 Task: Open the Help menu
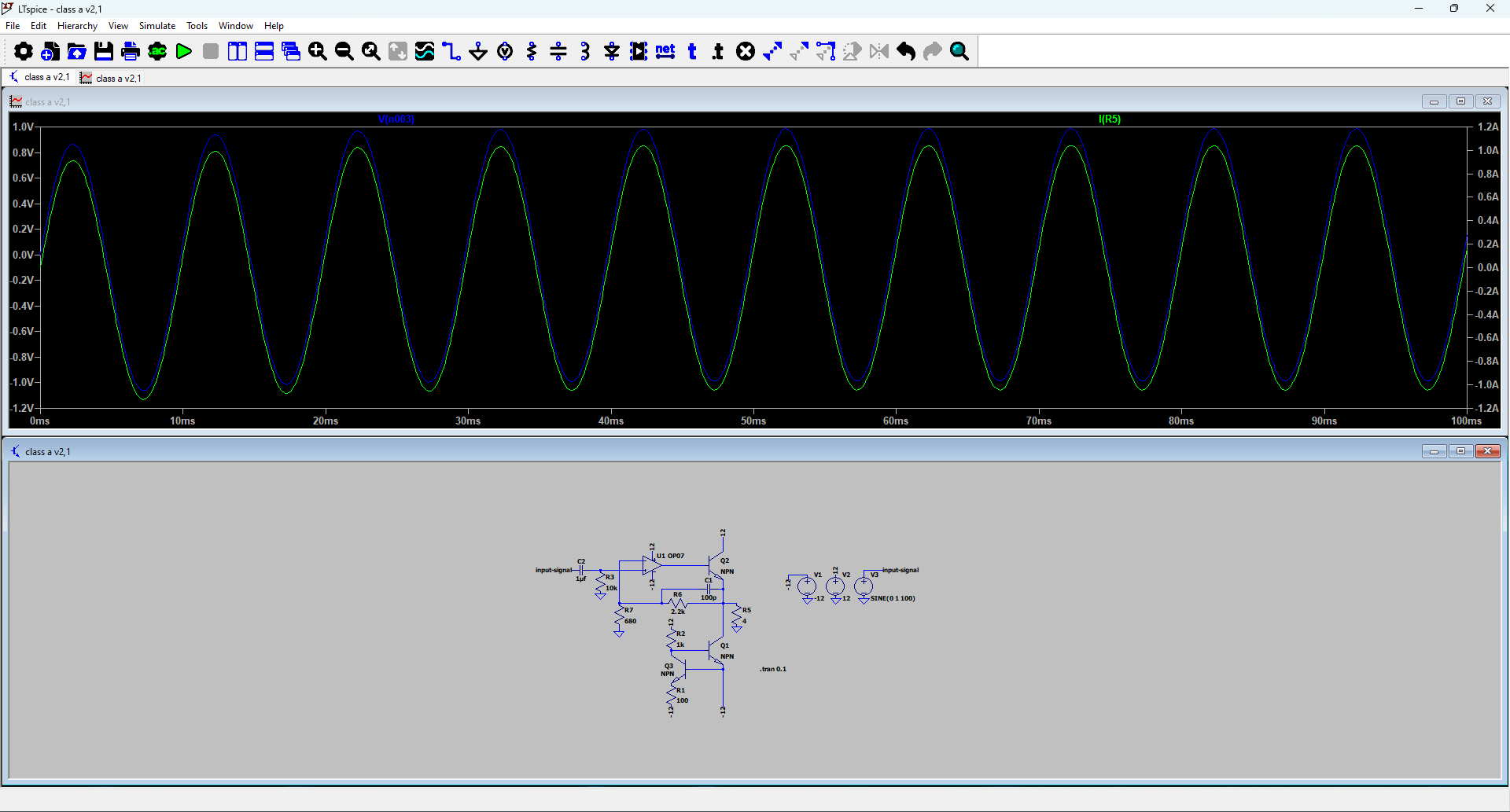274,26
